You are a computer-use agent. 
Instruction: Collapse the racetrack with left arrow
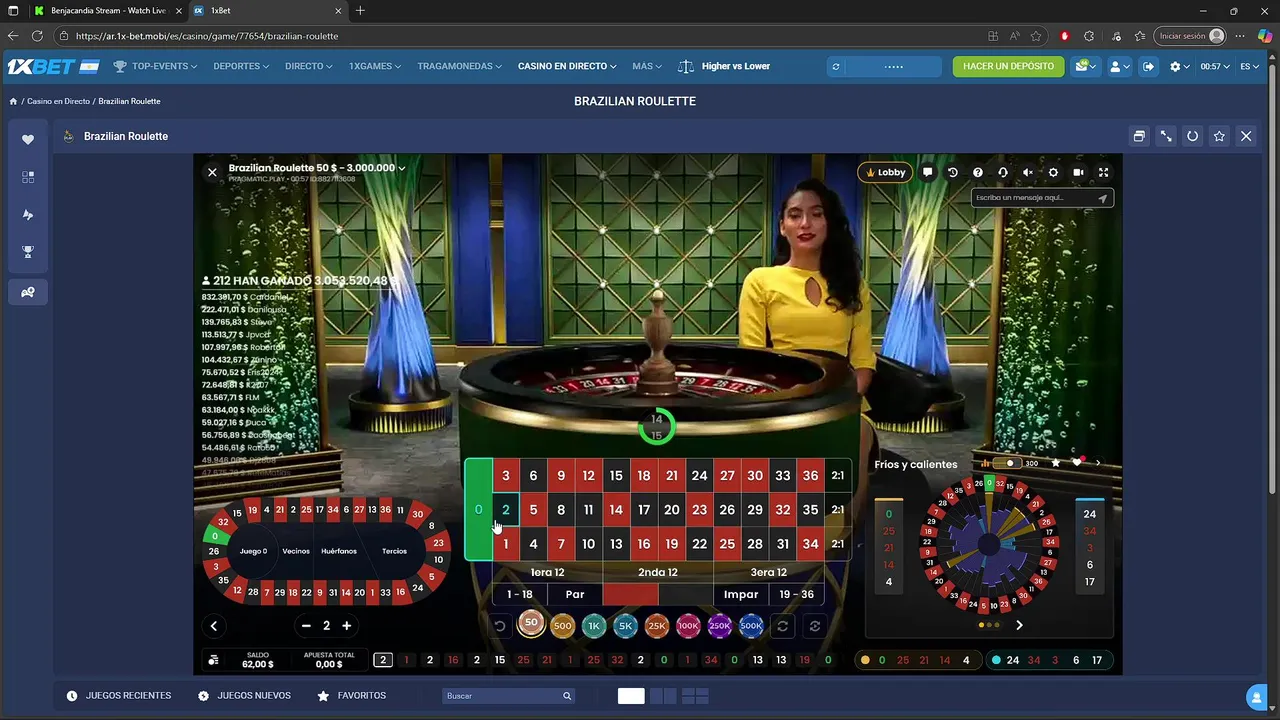tap(214, 626)
